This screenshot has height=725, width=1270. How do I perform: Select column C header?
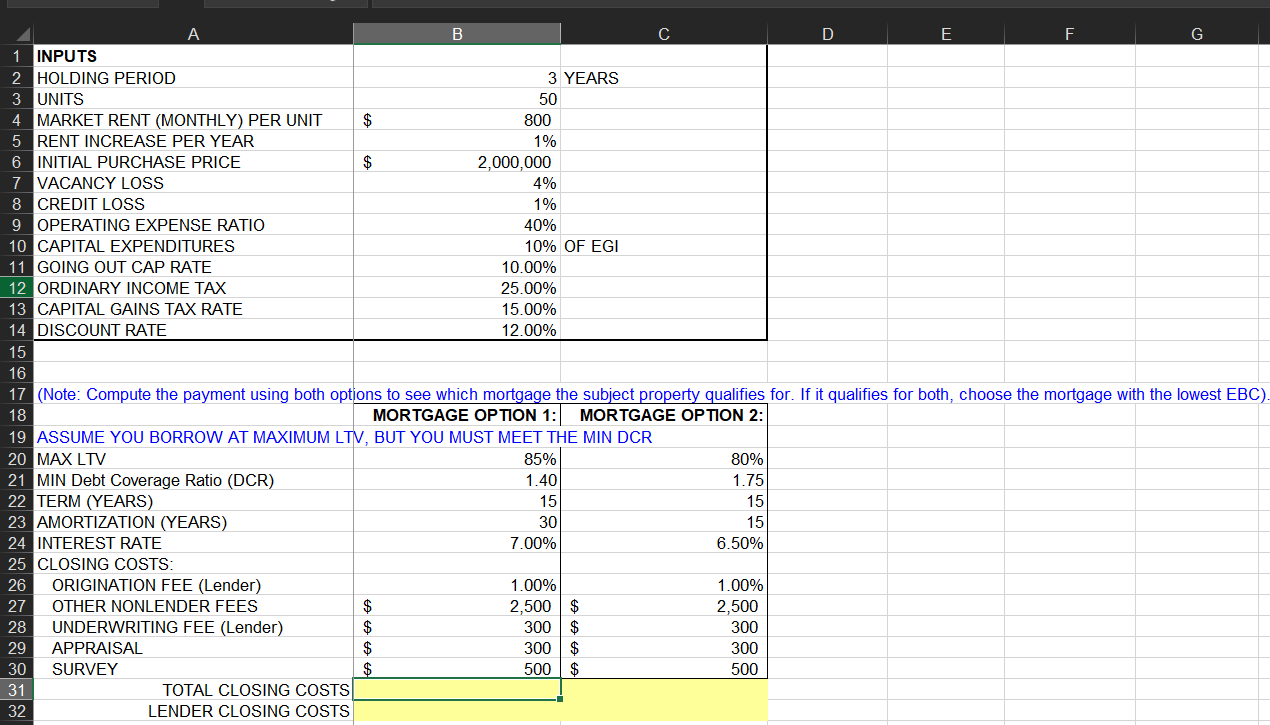[x=664, y=34]
